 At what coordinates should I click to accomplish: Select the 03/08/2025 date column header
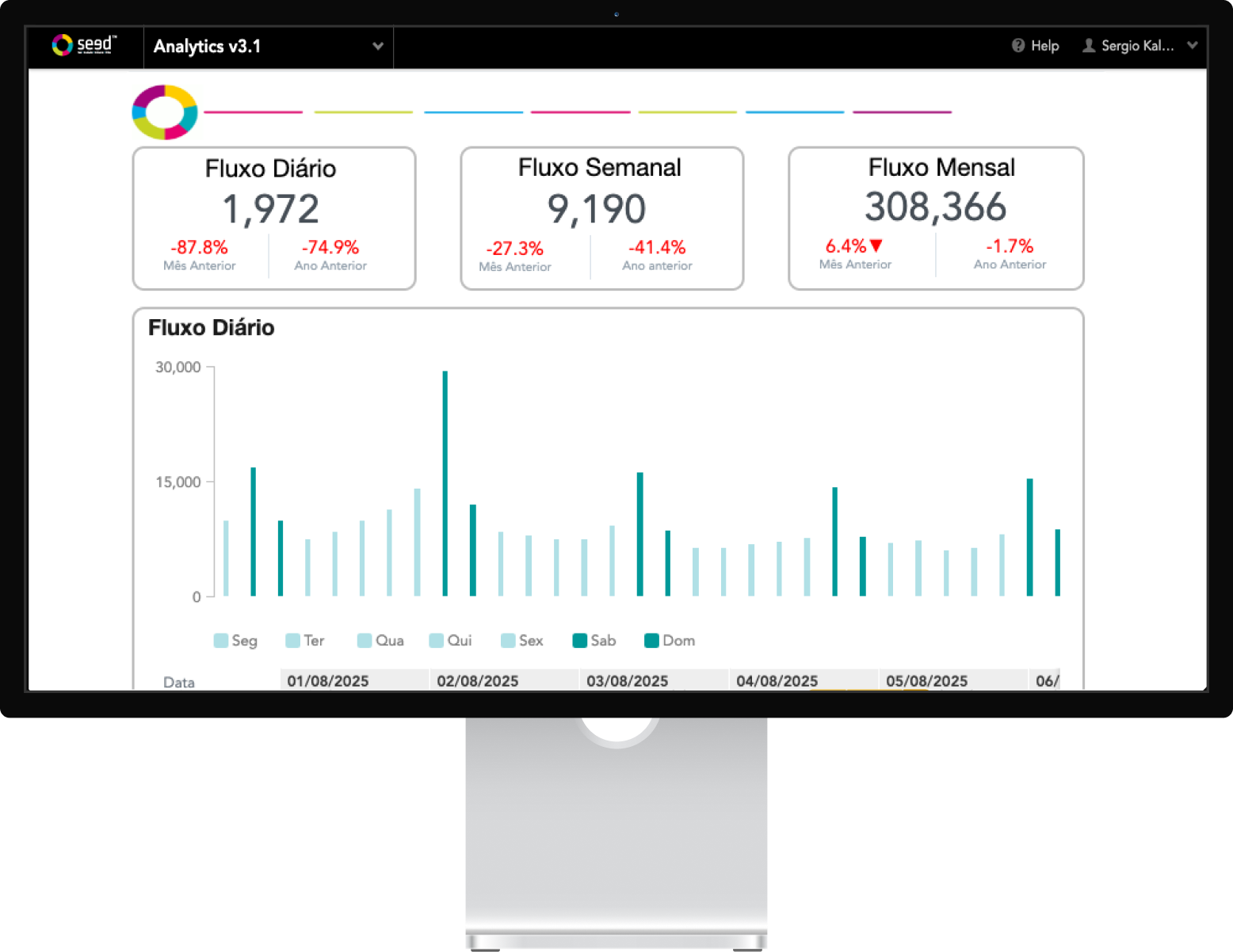[x=627, y=681]
